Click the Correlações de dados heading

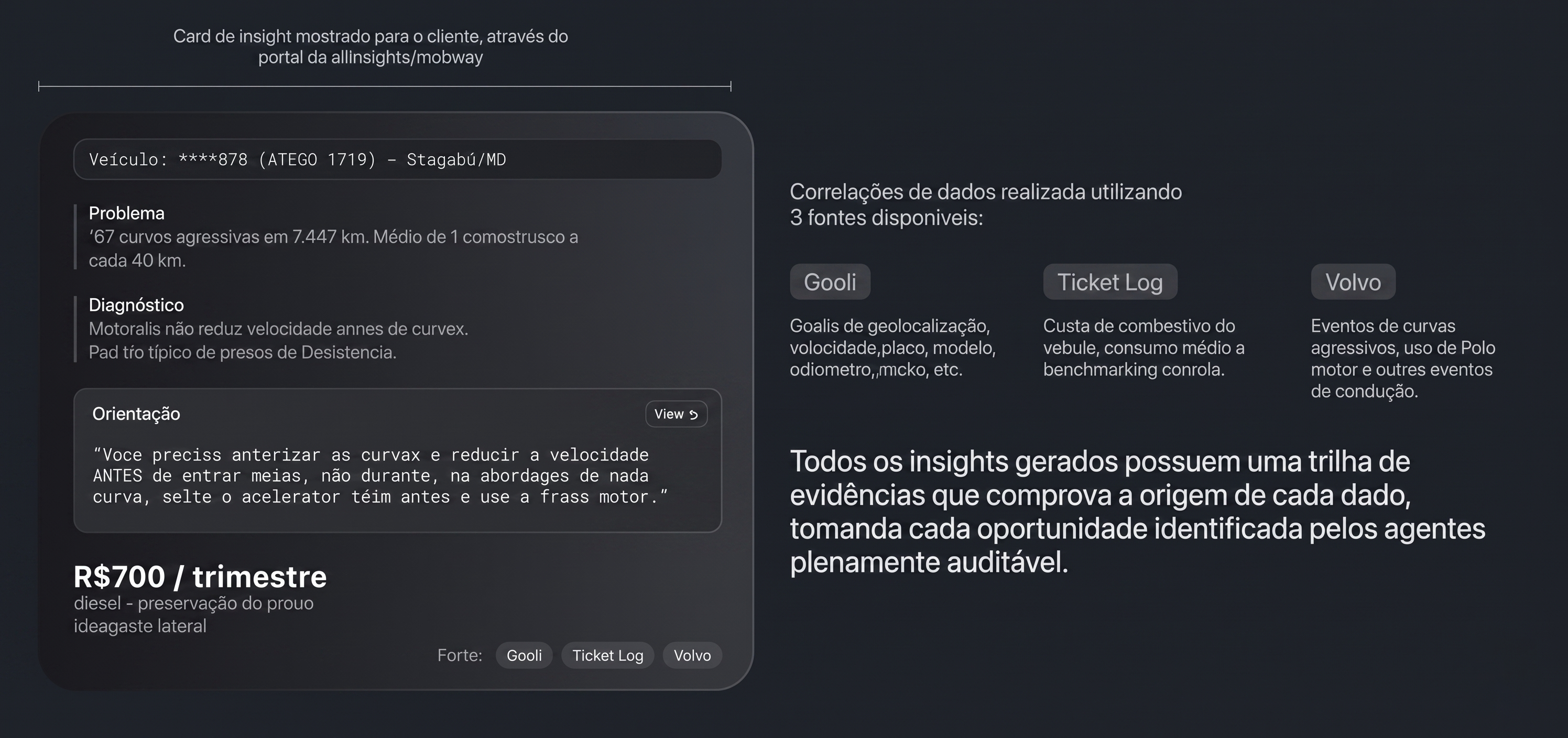coord(985,204)
